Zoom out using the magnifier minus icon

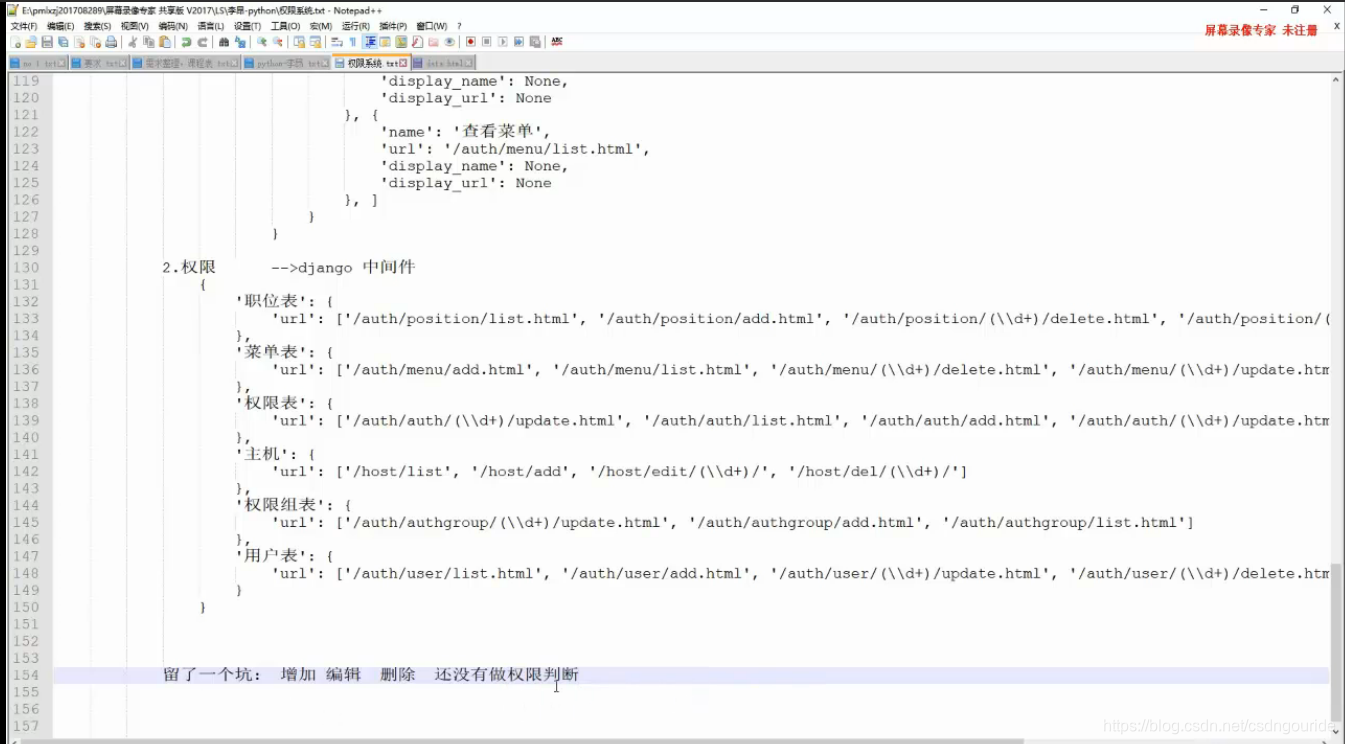[x=277, y=42]
